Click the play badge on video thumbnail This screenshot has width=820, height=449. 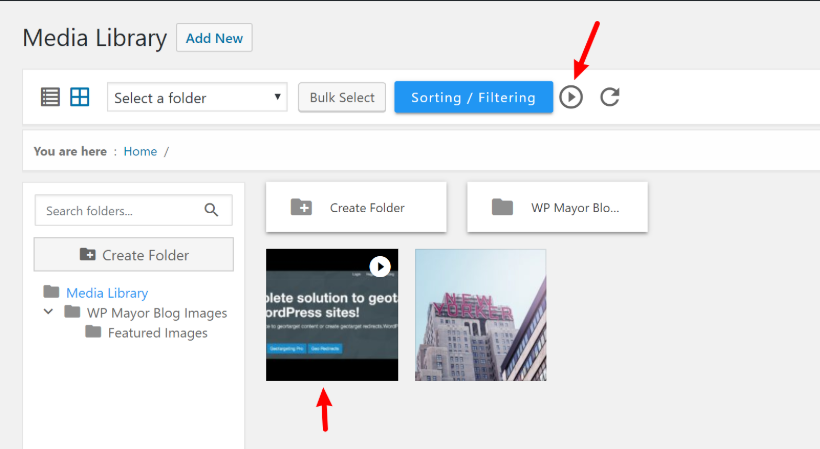click(380, 267)
